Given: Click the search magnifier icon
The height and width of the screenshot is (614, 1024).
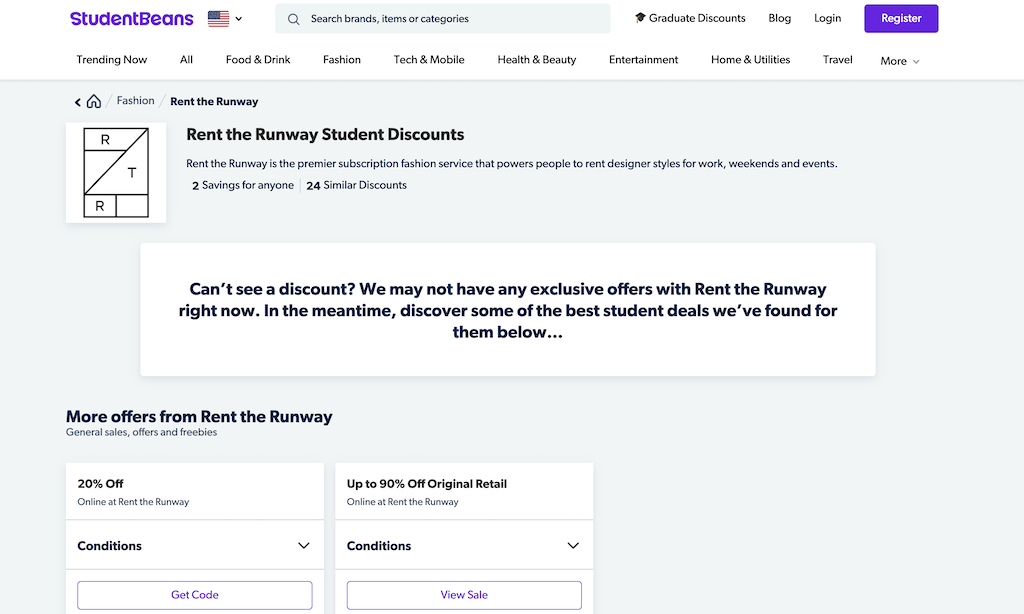Looking at the screenshot, I should (293, 20).
